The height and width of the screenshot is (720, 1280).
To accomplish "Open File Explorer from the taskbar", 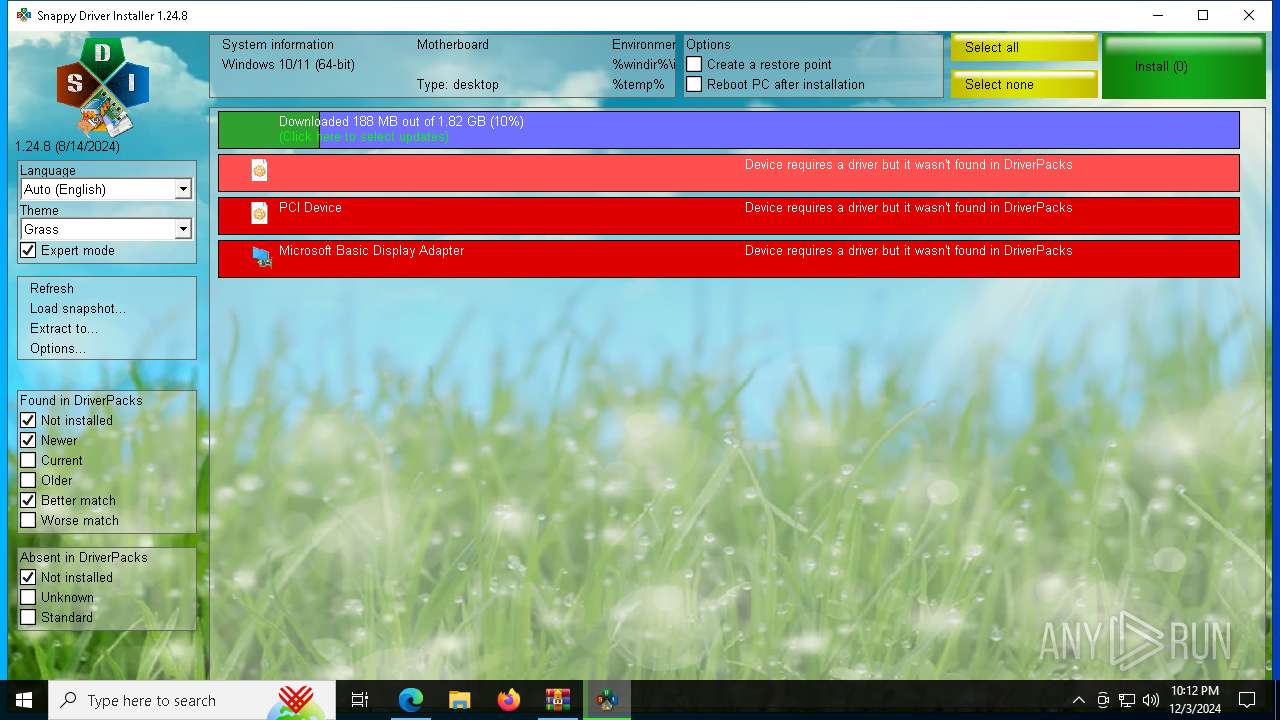I will click(x=460, y=700).
